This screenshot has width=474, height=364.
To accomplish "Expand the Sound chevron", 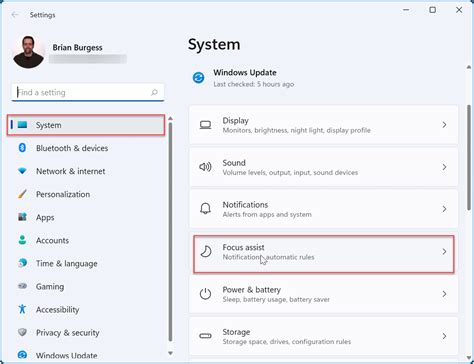I will click(444, 167).
